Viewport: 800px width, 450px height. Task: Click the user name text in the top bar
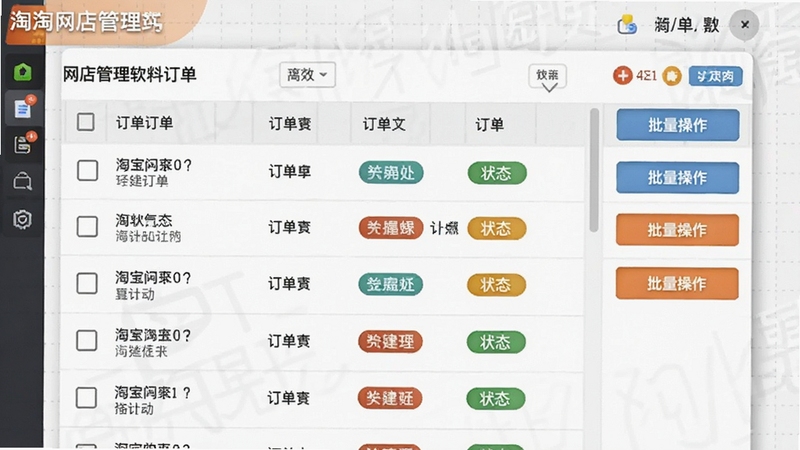click(x=687, y=24)
